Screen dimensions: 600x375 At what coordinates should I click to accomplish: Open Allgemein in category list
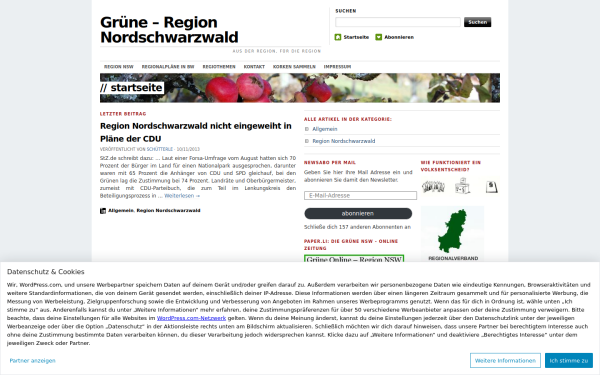tap(325, 129)
